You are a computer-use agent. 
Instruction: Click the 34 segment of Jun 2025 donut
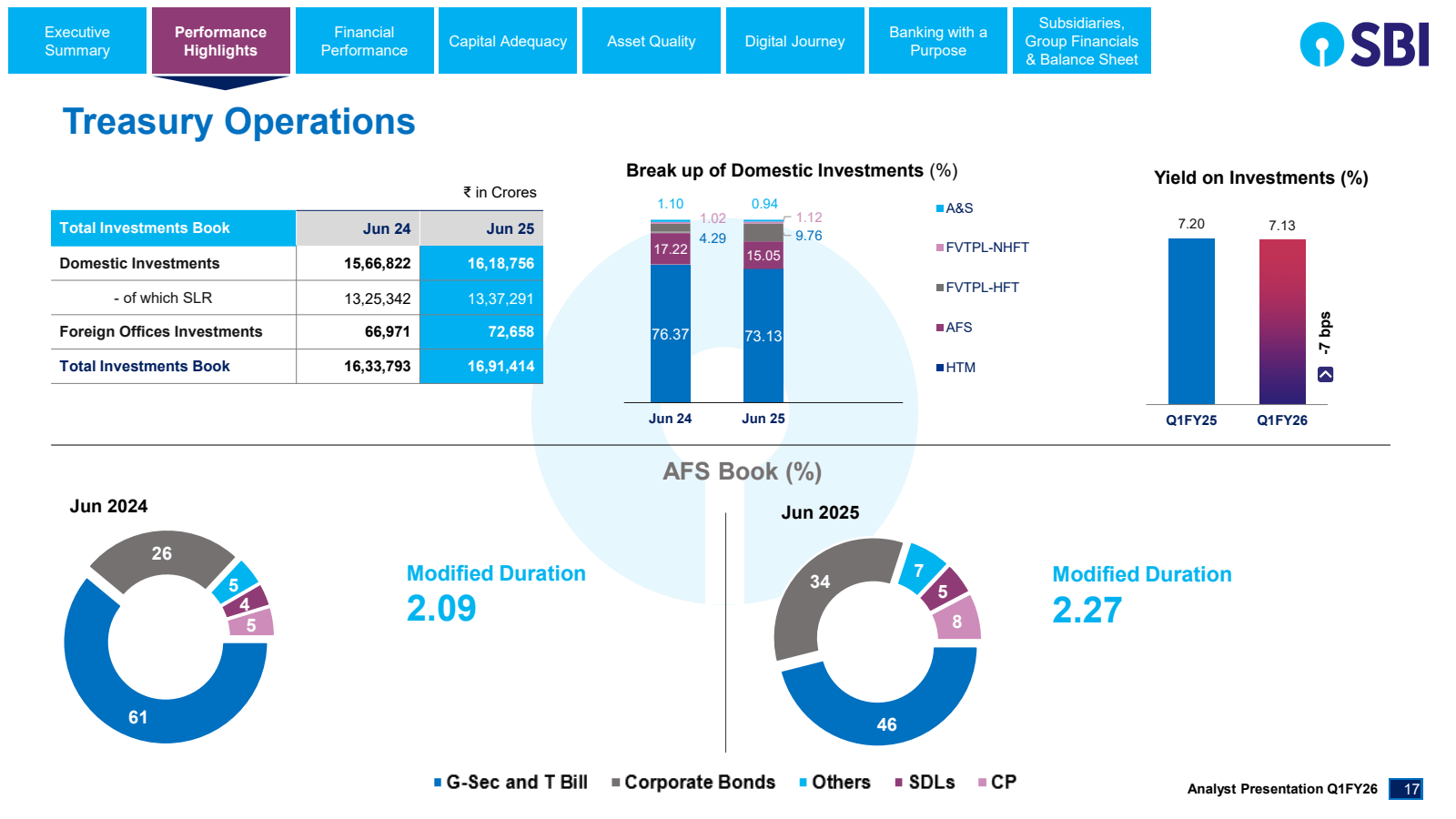pos(820,581)
